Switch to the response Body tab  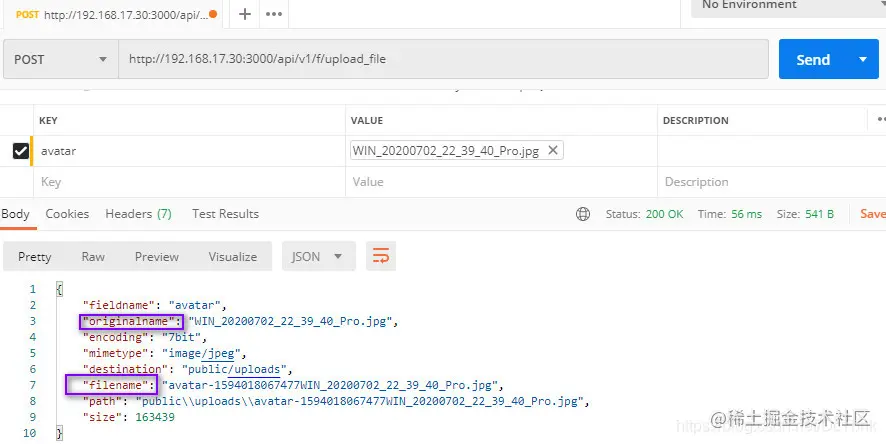tap(16, 214)
